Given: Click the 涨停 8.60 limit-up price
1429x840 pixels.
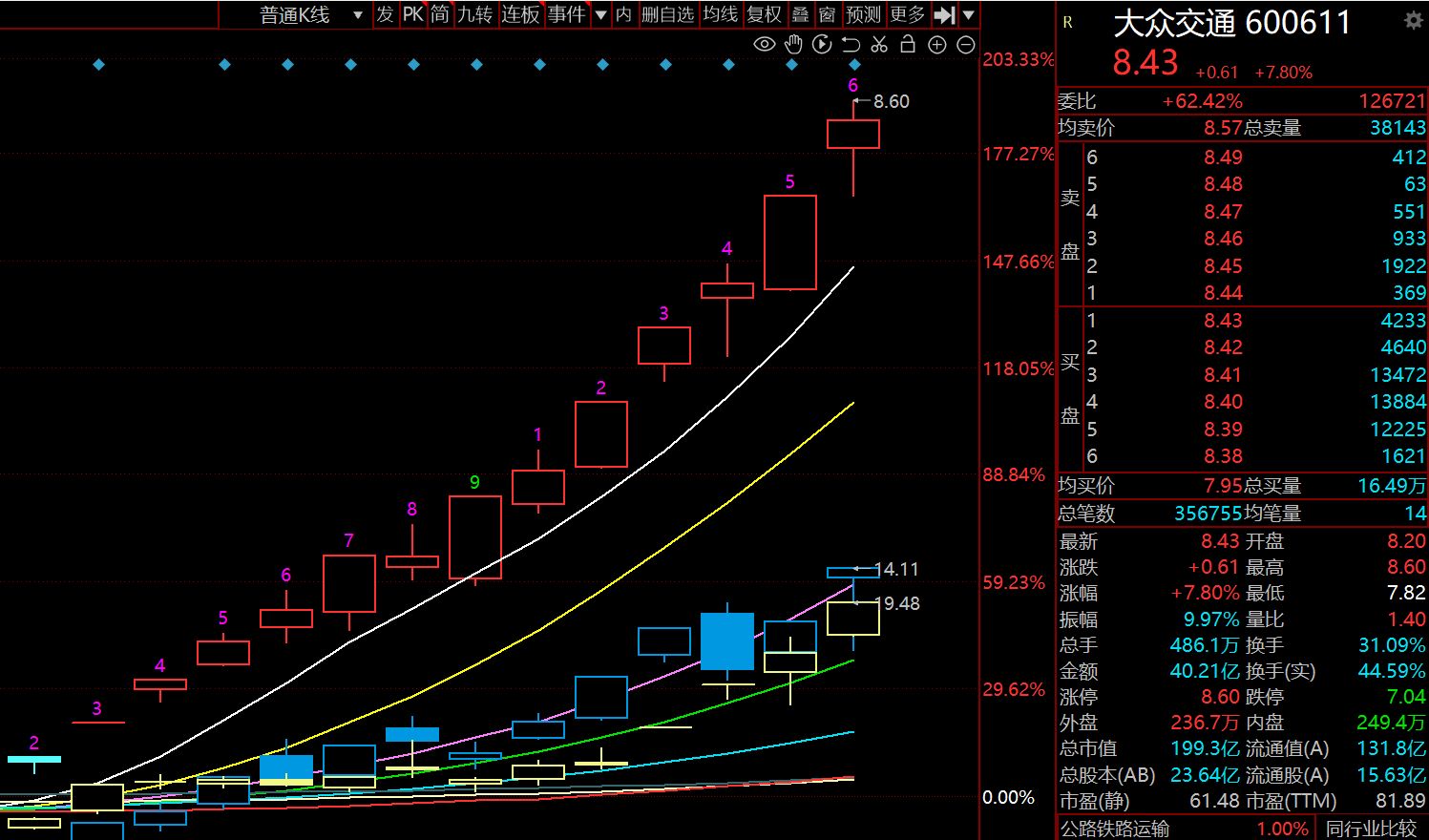Looking at the screenshot, I should [1219, 697].
